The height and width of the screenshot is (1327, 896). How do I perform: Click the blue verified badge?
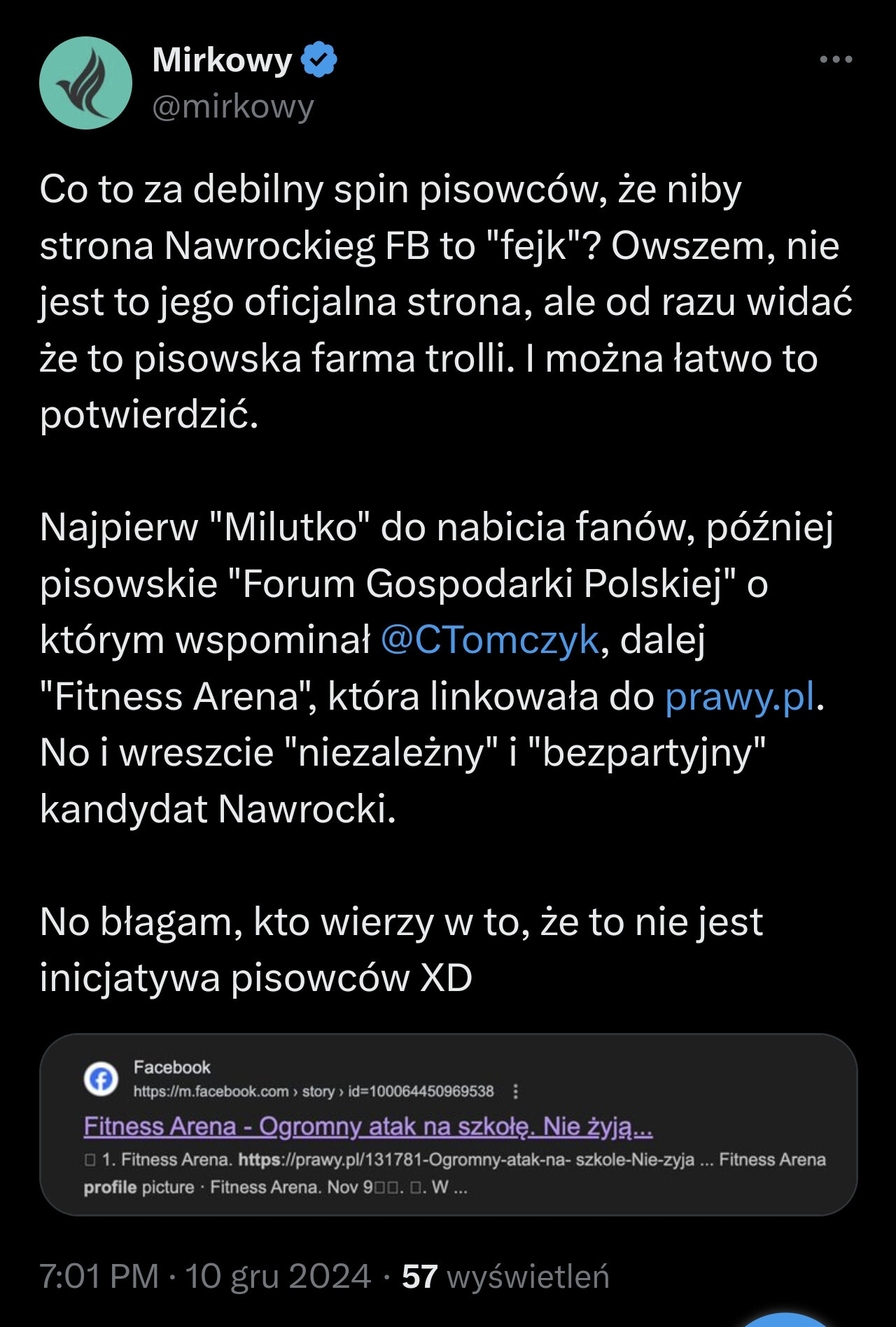[x=319, y=59]
